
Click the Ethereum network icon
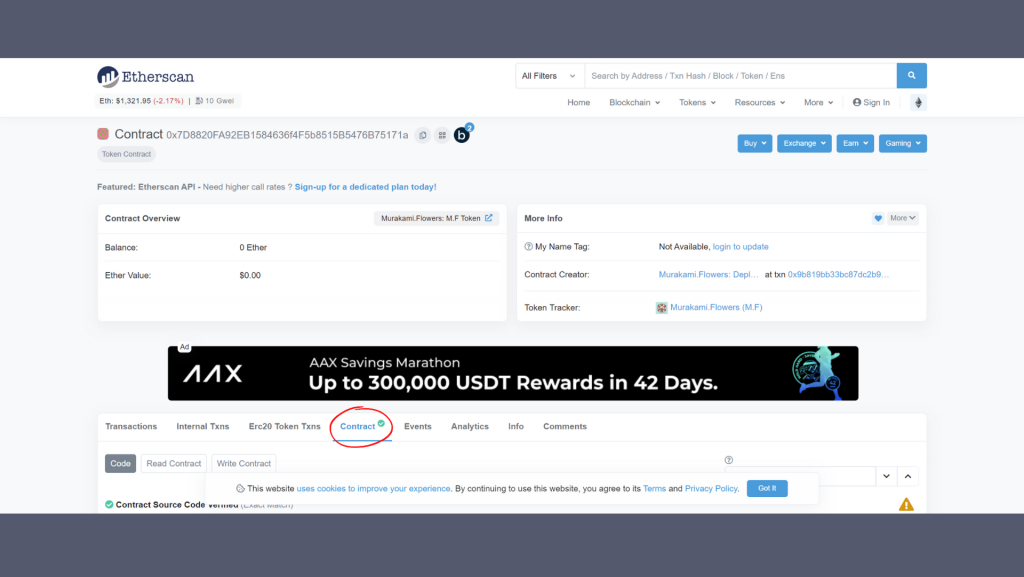[x=918, y=102]
